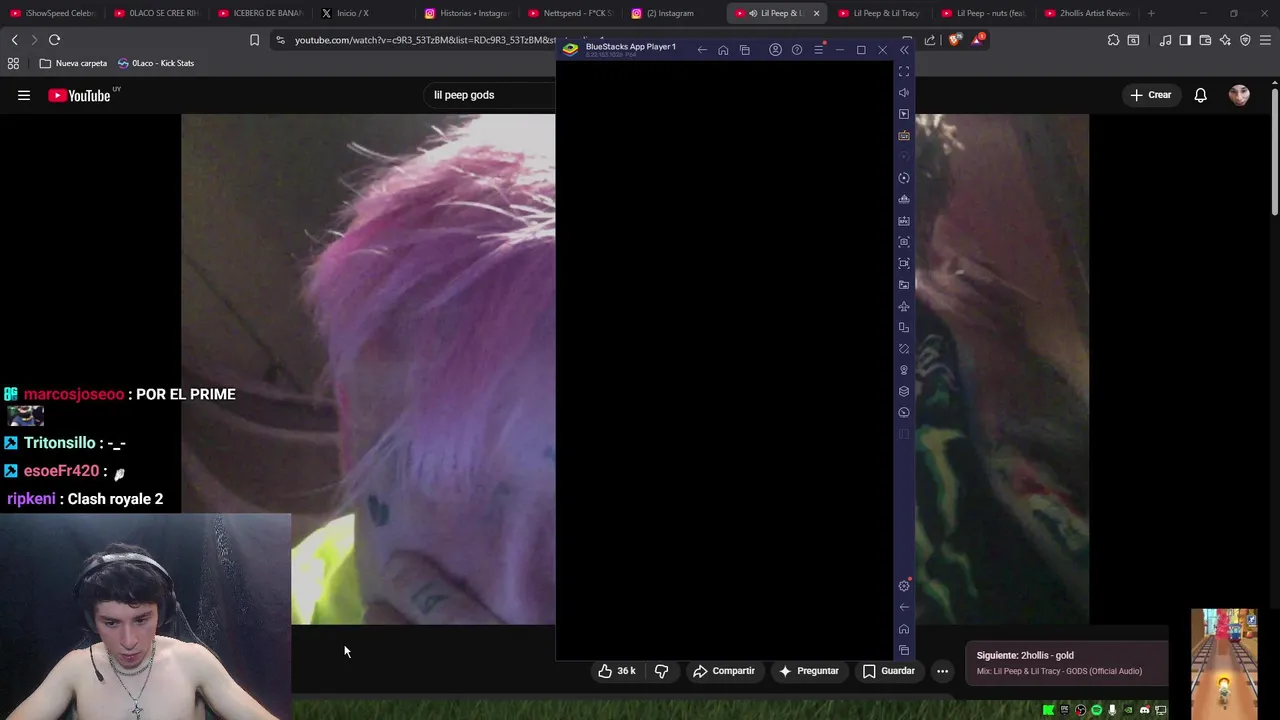Click the browser share page icon

930,40
